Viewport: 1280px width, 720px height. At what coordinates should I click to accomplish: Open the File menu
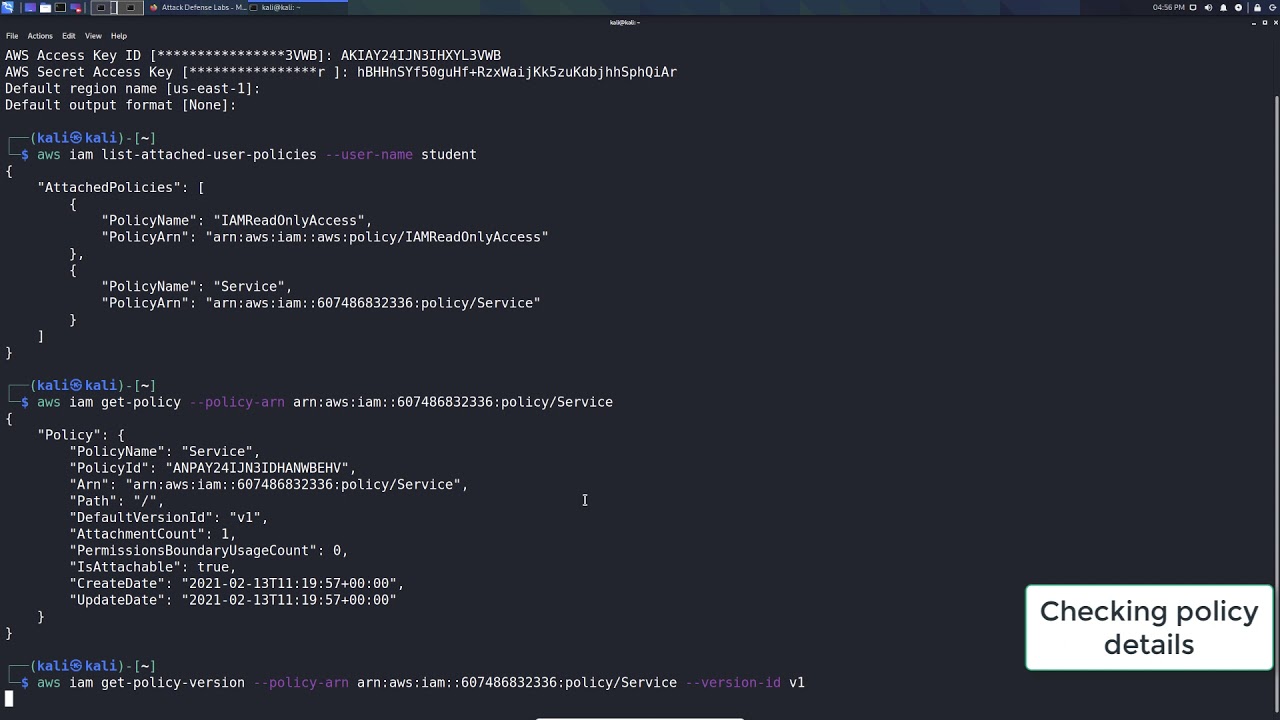[12, 36]
